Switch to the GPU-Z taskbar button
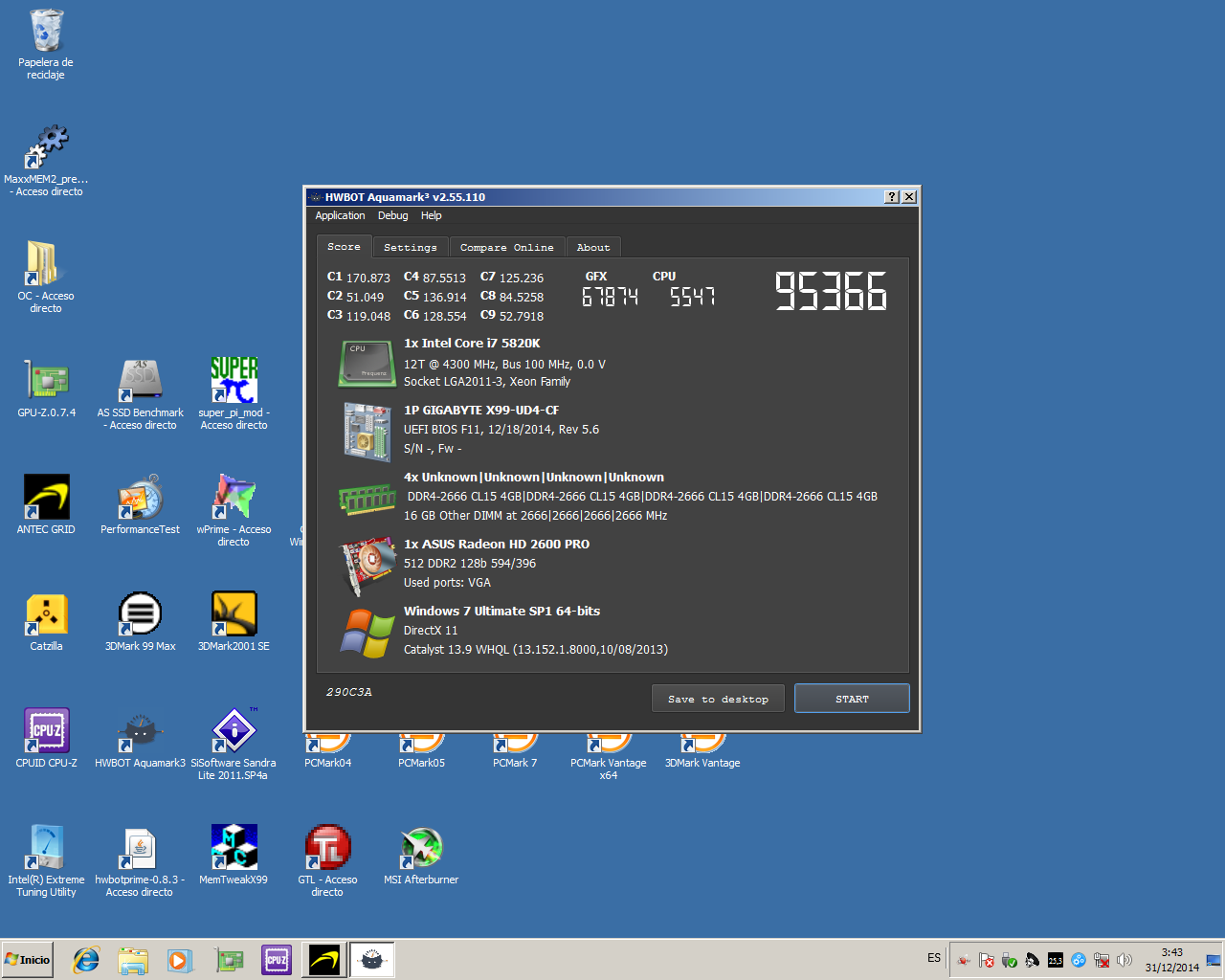 pyautogui.click(x=230, y=960)
